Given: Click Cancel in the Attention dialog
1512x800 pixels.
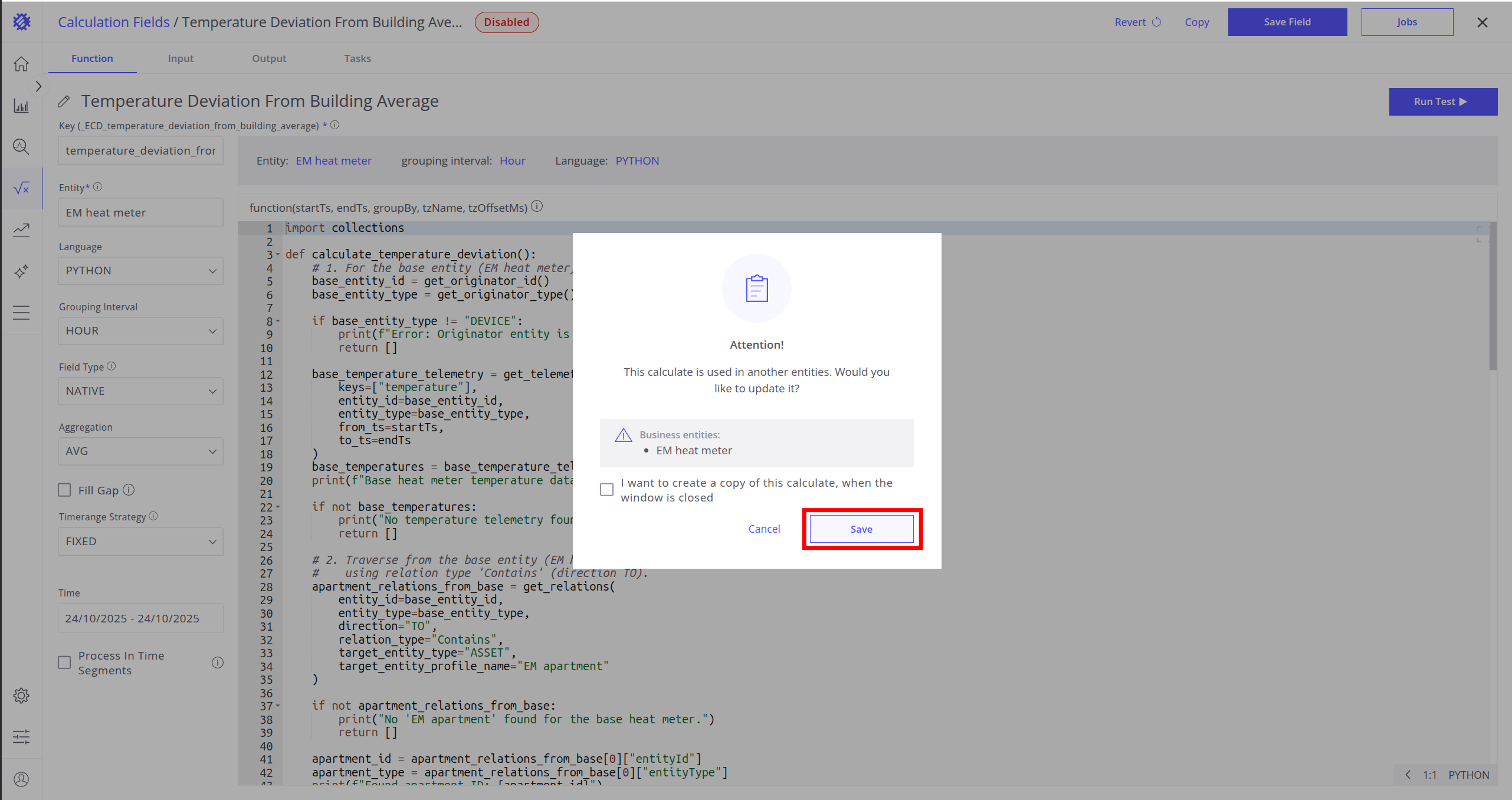Looking at the screenshot, I should point(764,529).
